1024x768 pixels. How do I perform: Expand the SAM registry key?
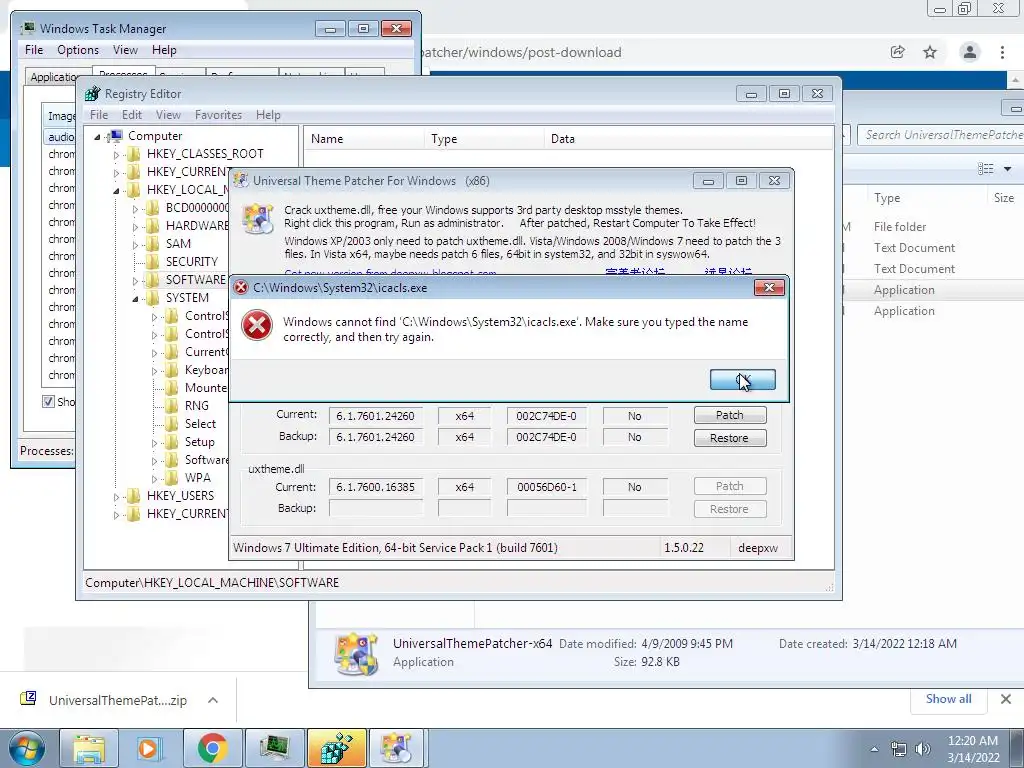coord(135,245)
